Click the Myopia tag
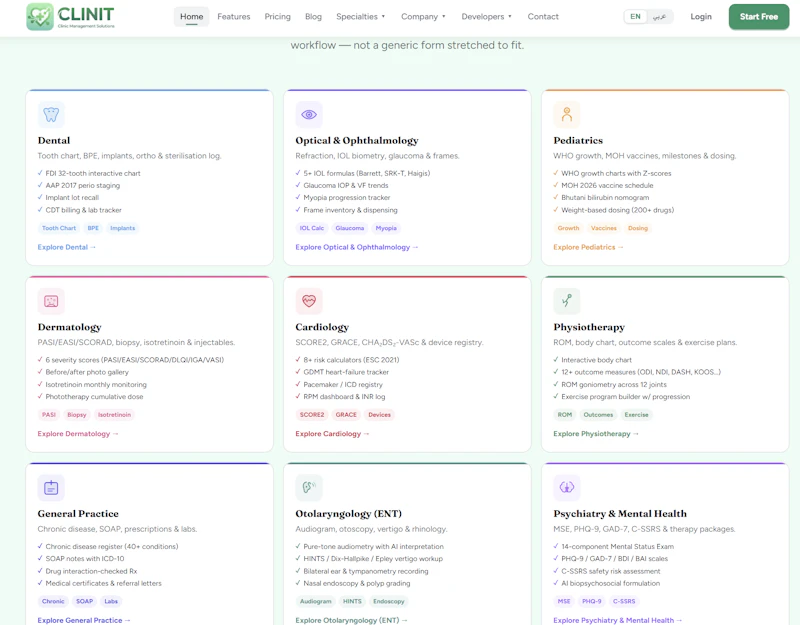 386,228
